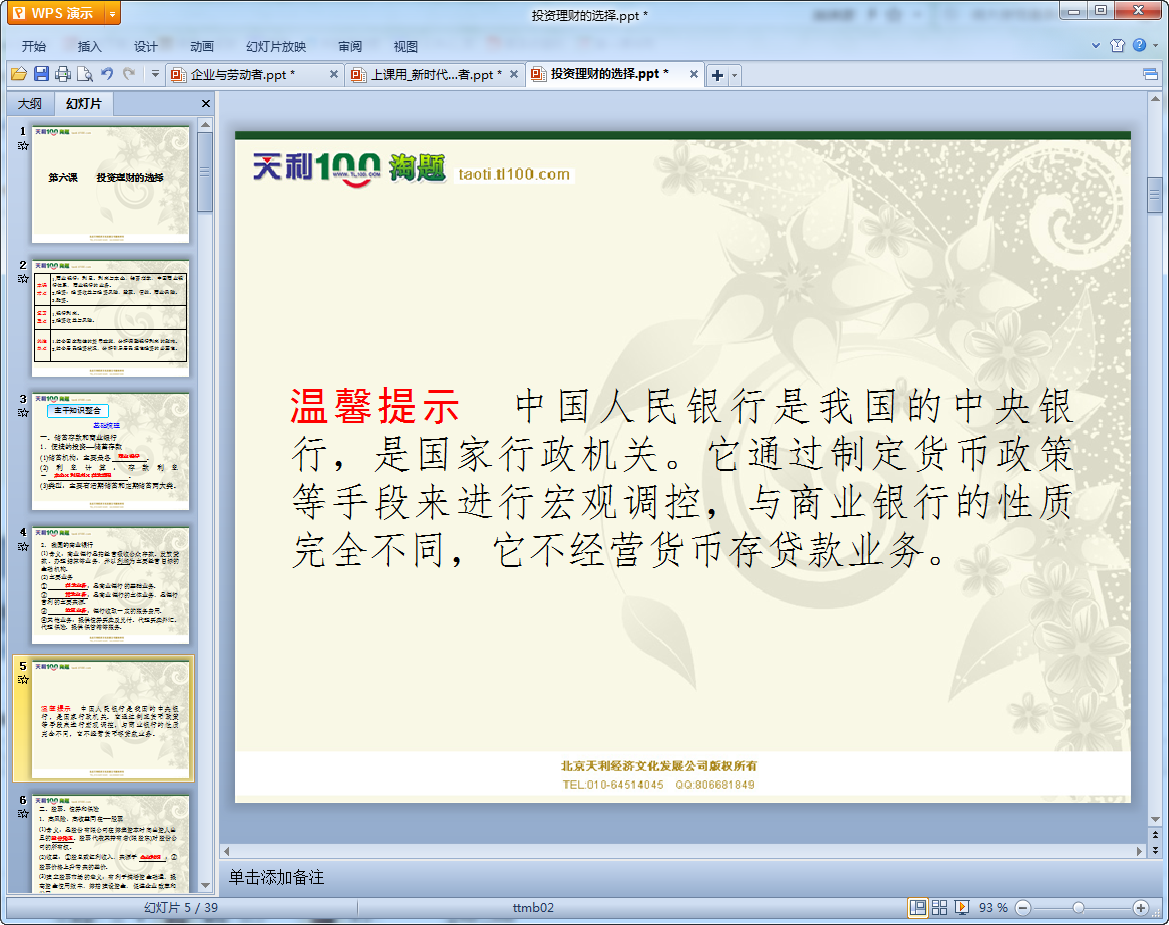
Task: Click the taoti.tl100.com text on slide
Action: coord(514,174)
